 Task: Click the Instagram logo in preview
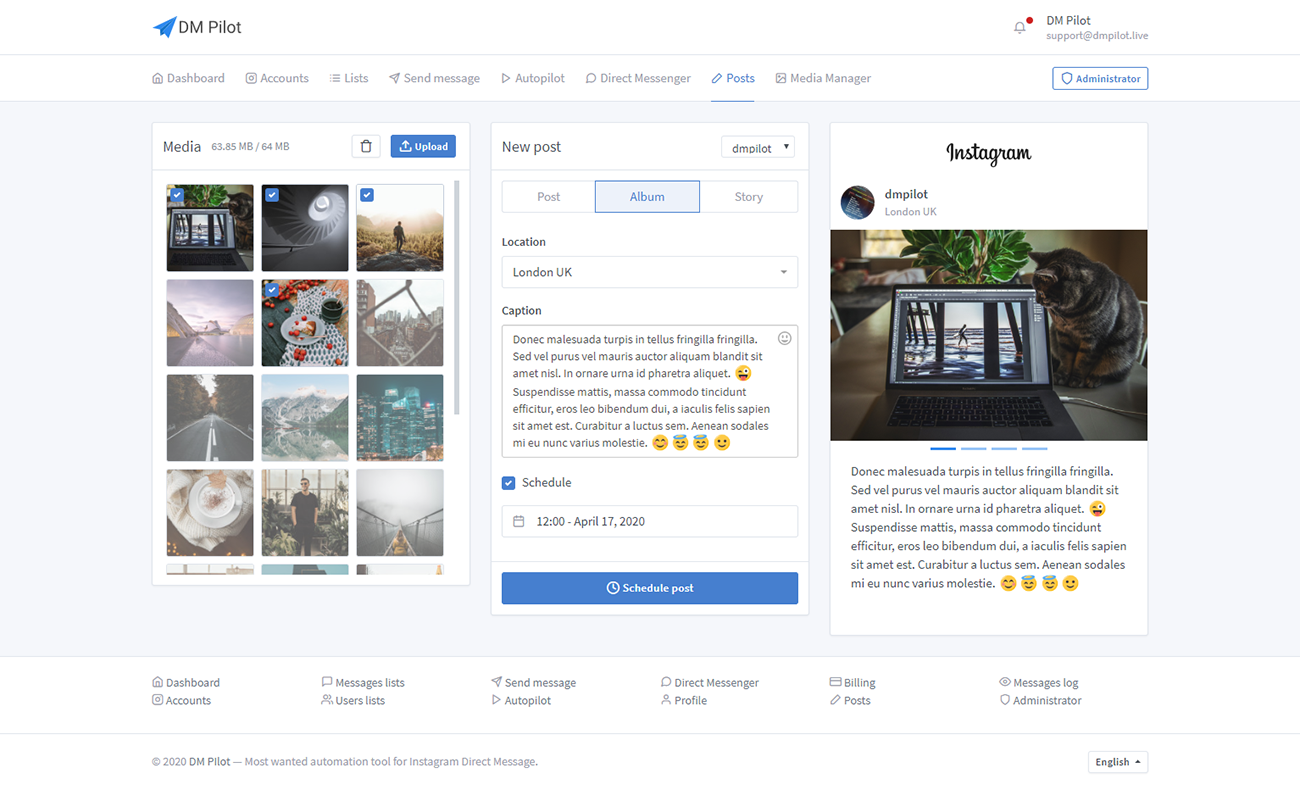pos(989,153)
